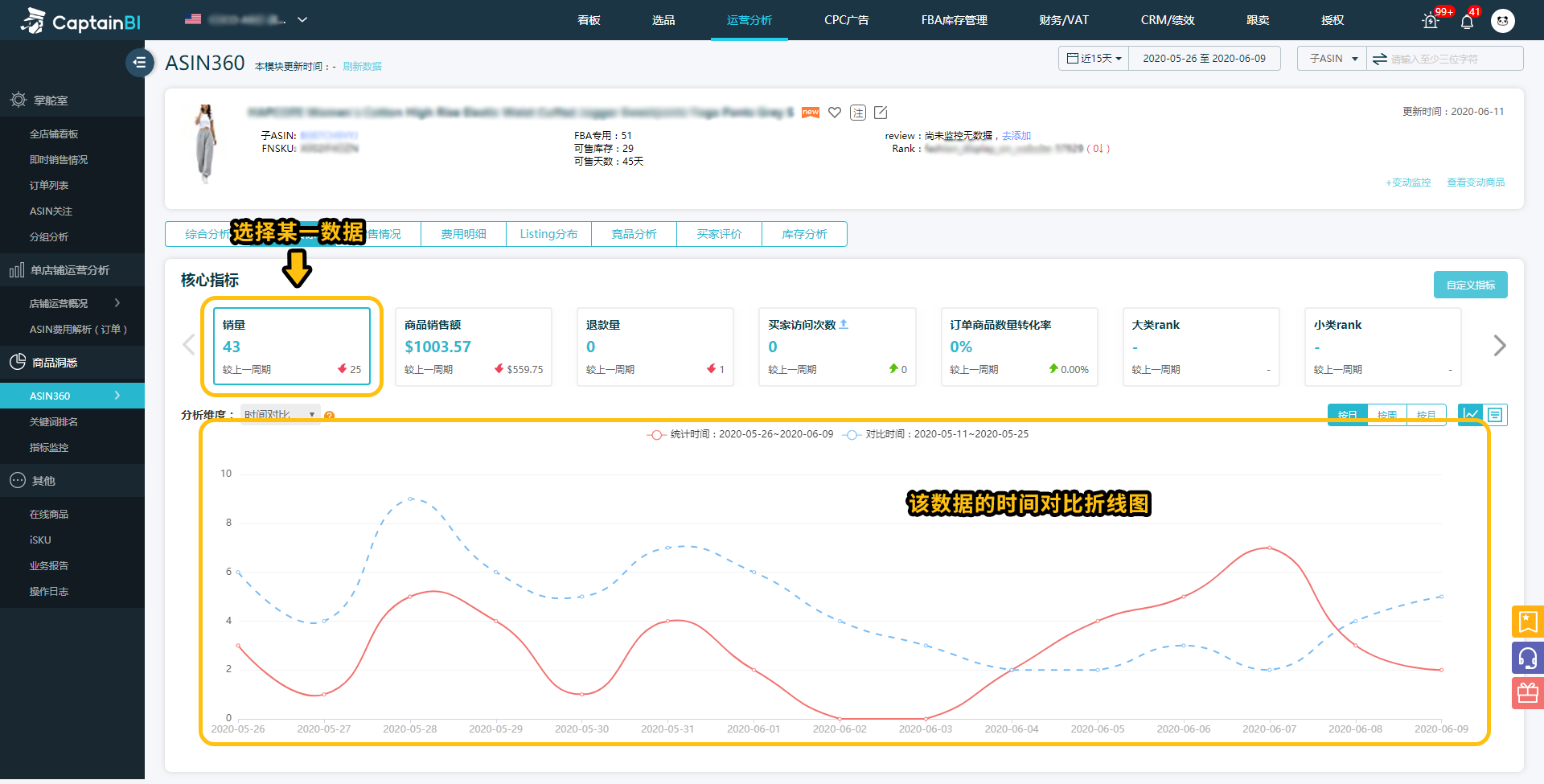Click the orange bookmark floating button
The width and height of the screenshot is (1544, 784).
(x=1527, y=622)
